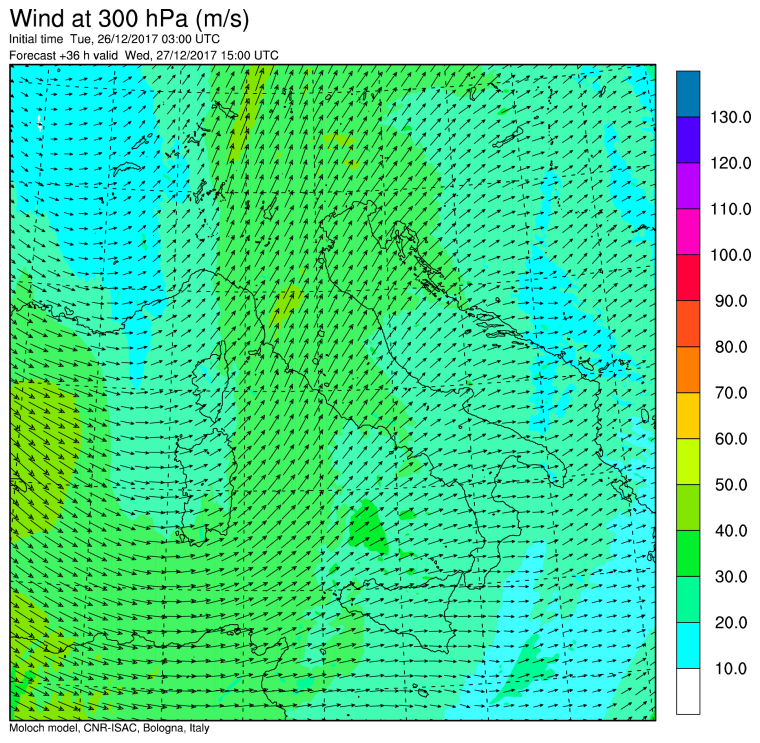Click the blue swatch above 130.0

pos(688,94)
